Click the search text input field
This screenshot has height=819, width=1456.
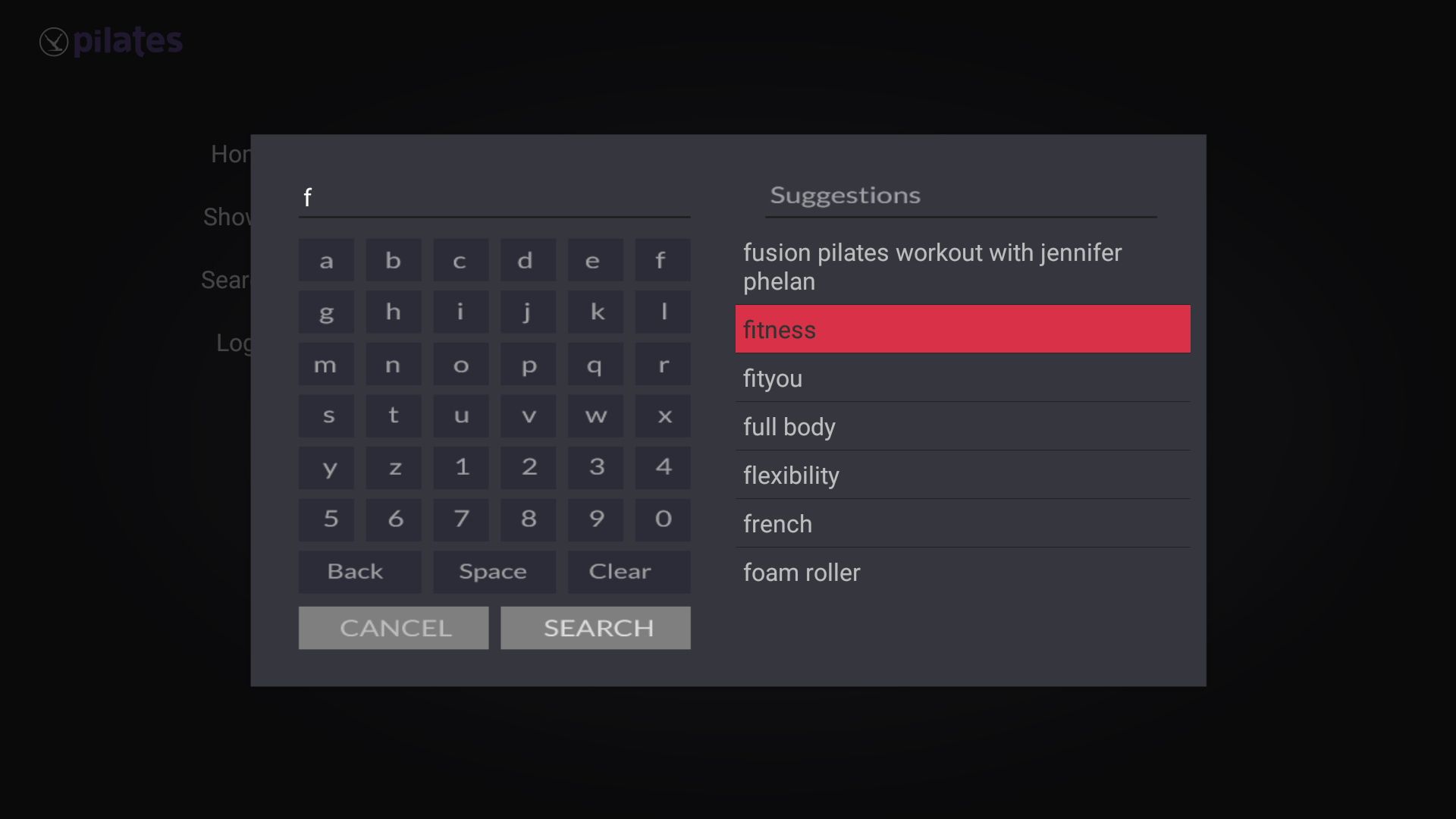tap(494, 198)
